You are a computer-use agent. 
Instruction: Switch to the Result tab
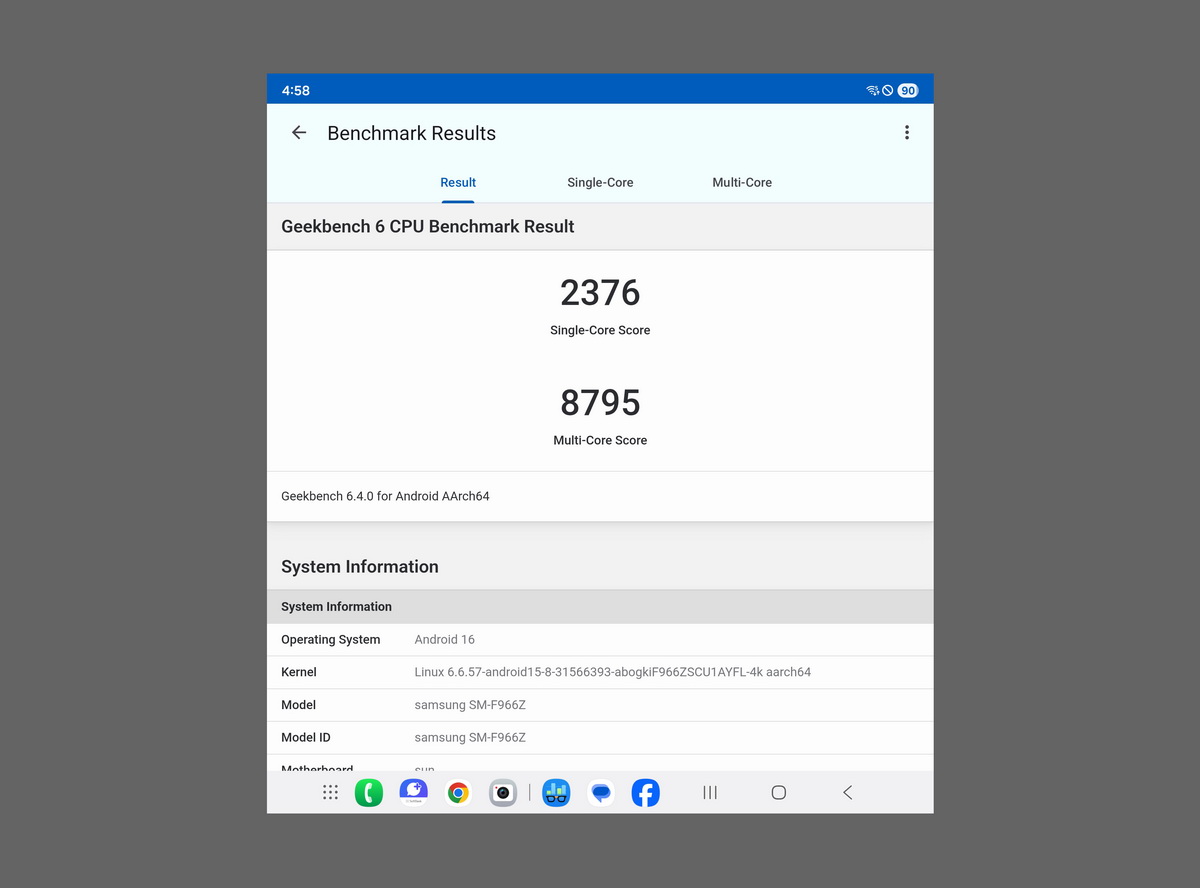click(x=458, y=182)
